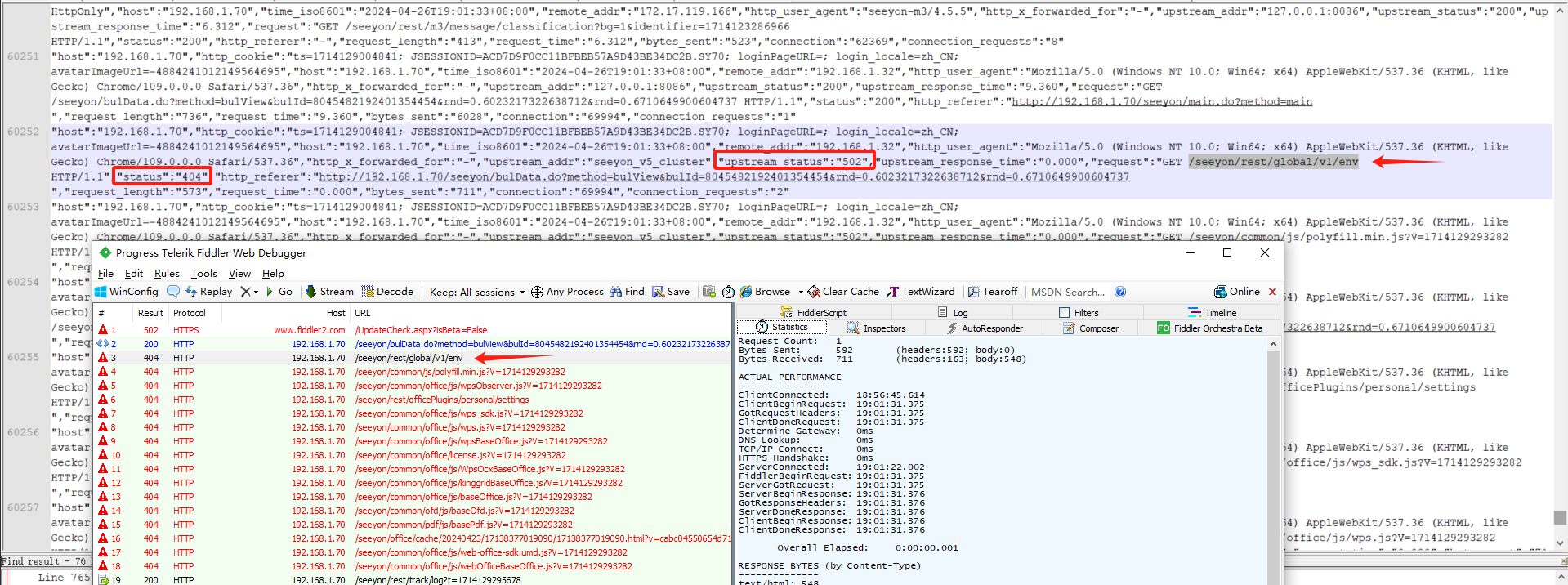This screenshot has width=1568, height=585.
Task: Click into the MSDN Search field
Action: tap(1068, 292)
